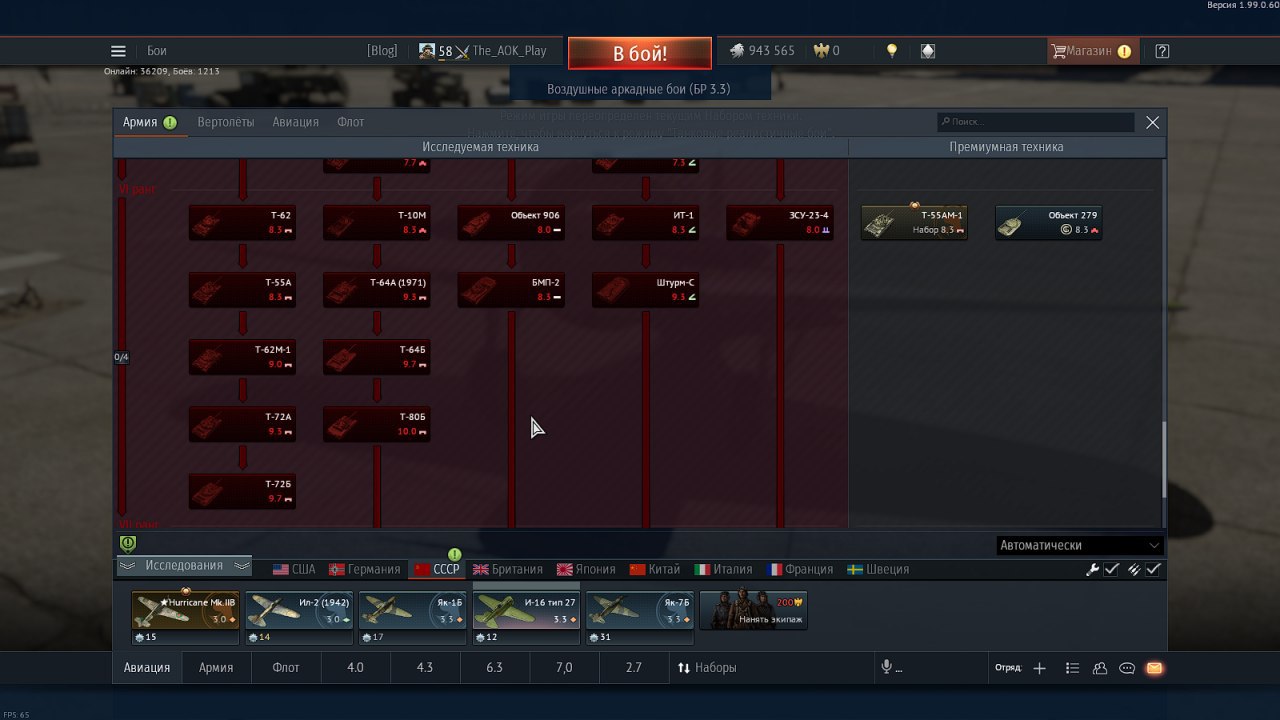The image size is (1280, 720).
Task: Toggle the microphone voice chat icon
Action: pos(886,667)
